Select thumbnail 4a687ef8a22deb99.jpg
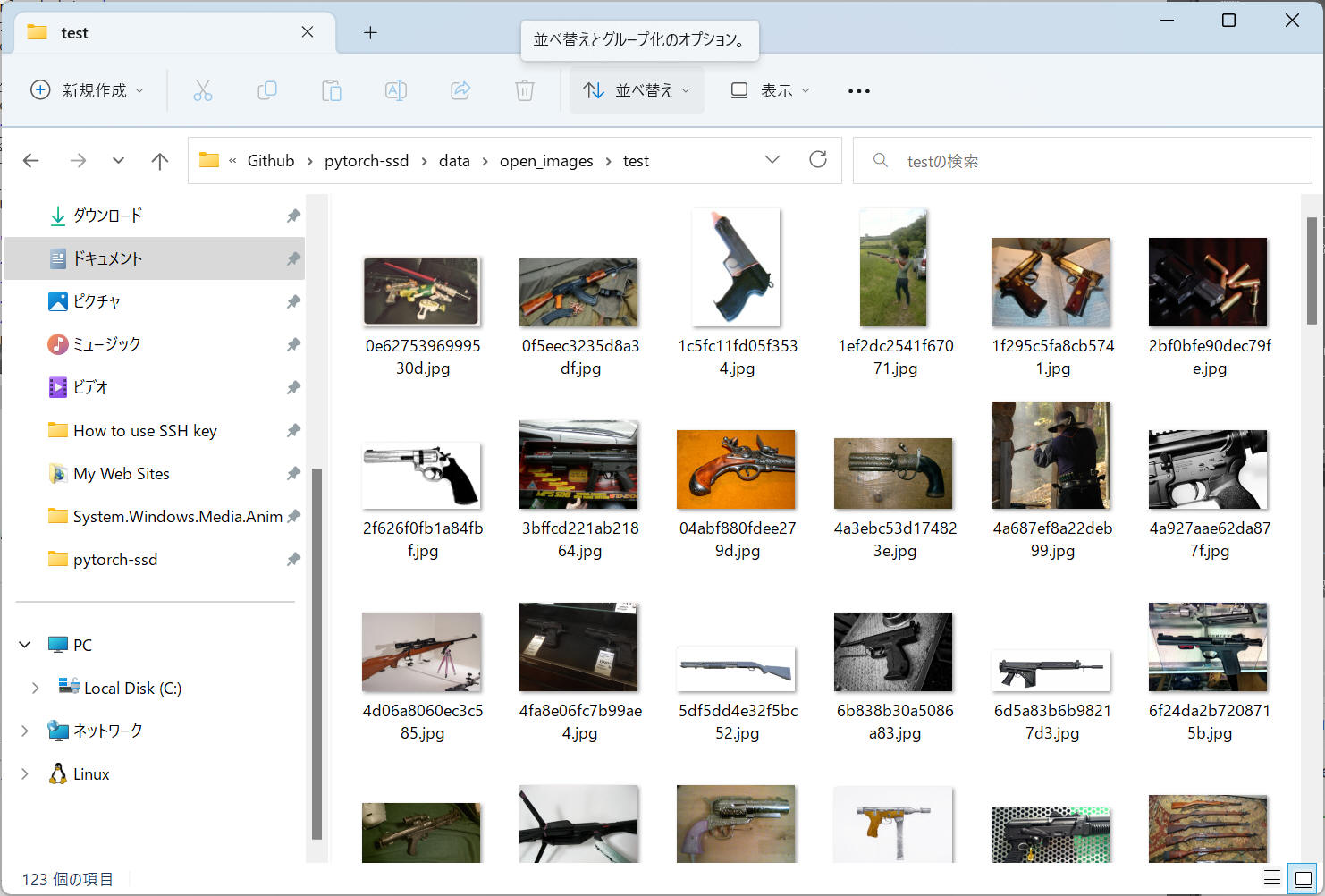The width and height of the screenshot is (1325, 896). [1051, 455]
